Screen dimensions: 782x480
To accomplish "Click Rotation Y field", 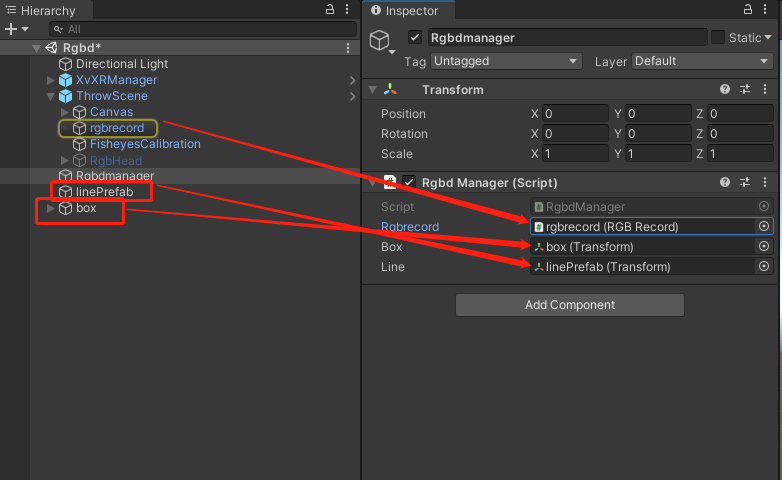I will coord(658,134).
